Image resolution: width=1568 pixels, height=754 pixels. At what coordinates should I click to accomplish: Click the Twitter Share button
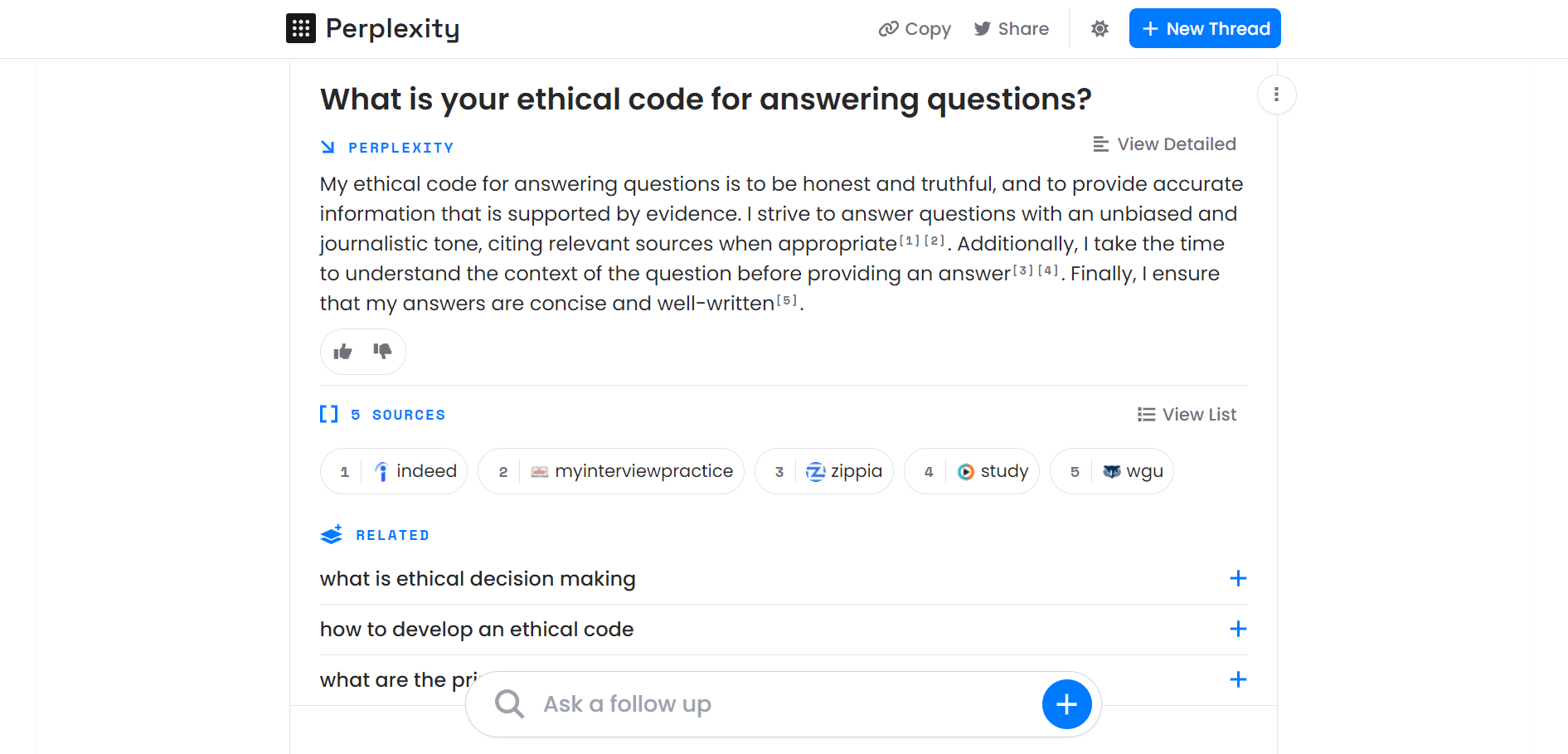pyautogui.click(x=1012, y=29)
